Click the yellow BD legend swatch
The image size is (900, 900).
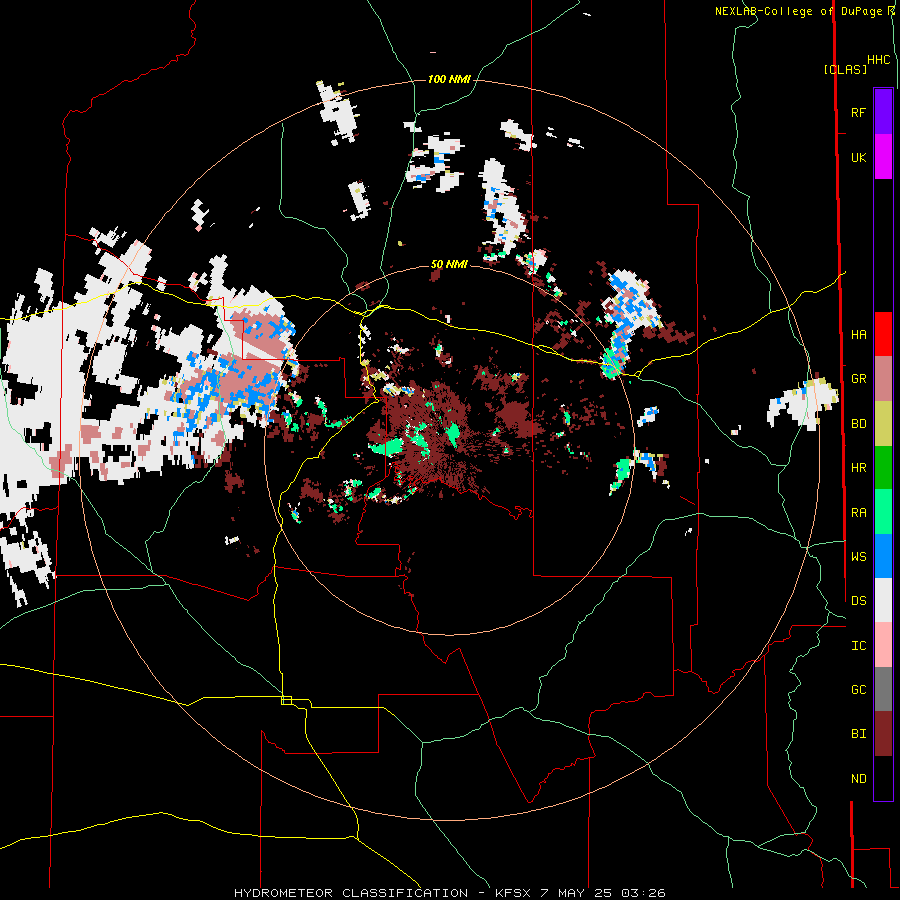(x=883, y=424)
